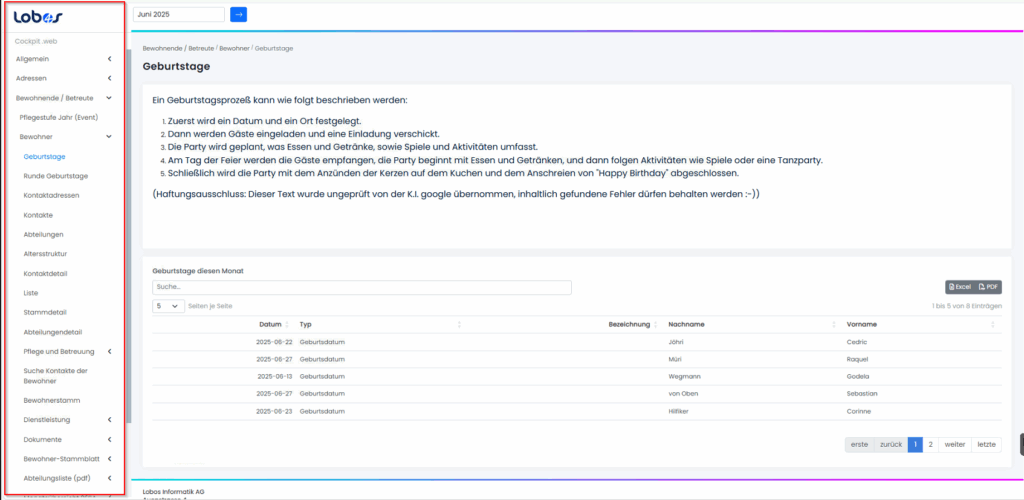
Task: Sort table by Typ column
Action: tap(306, 324)
